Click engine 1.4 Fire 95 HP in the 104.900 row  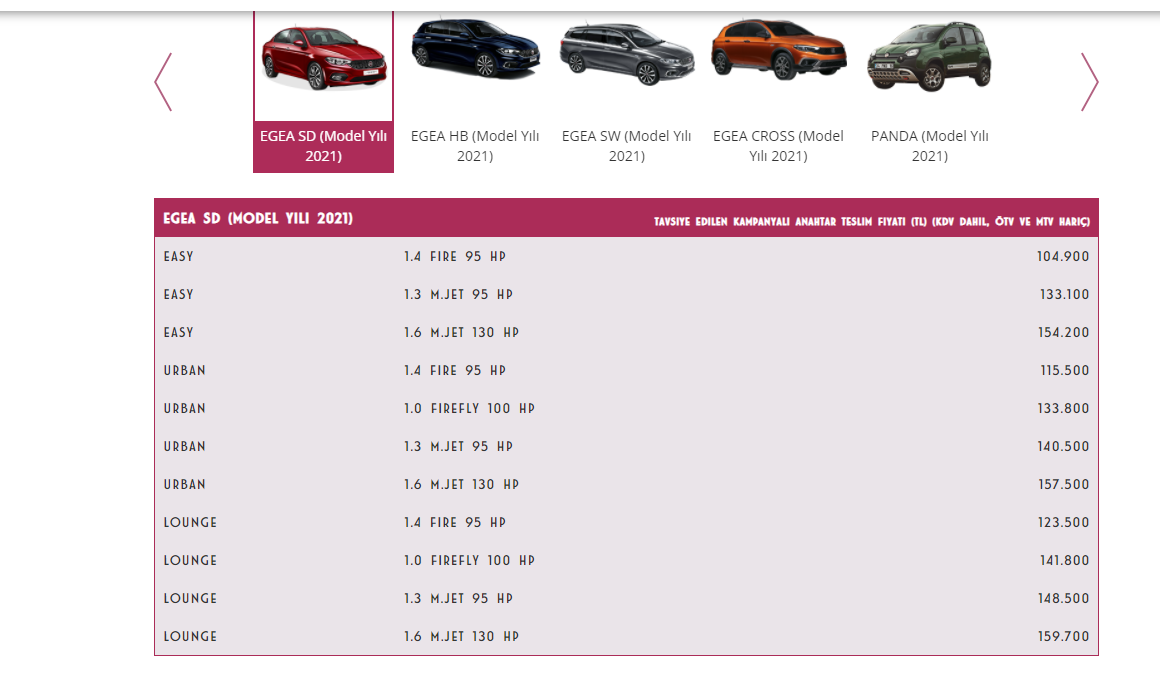click(455, 257)
